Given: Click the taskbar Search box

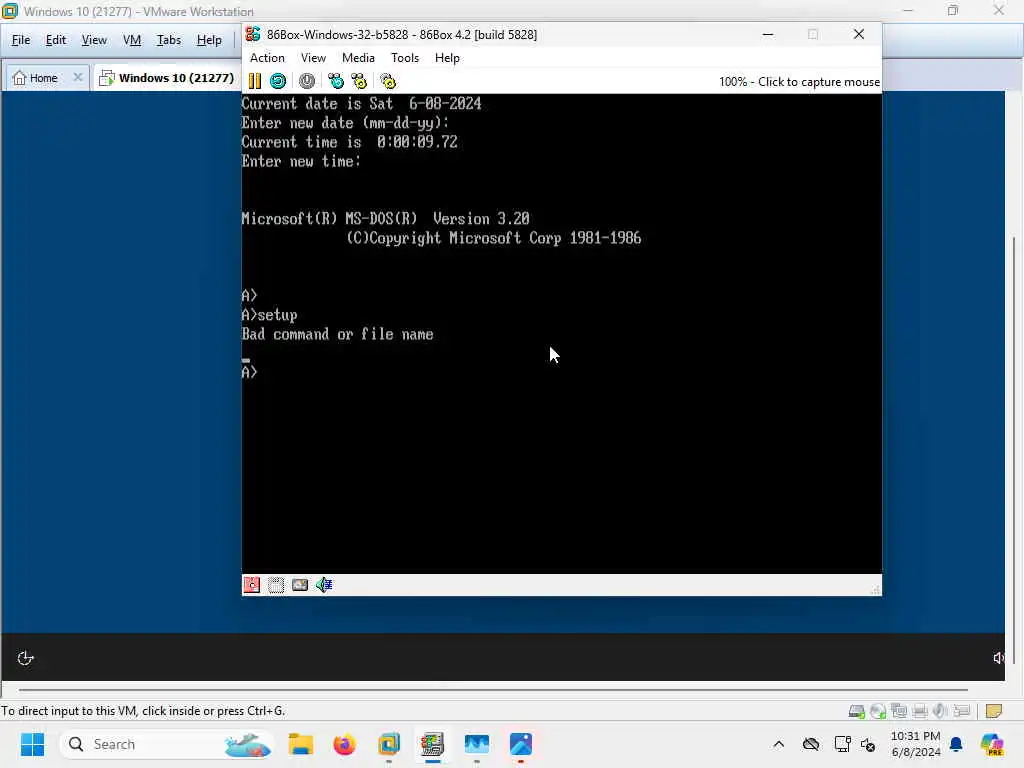Looking at the screenshot, I should 167,744.
